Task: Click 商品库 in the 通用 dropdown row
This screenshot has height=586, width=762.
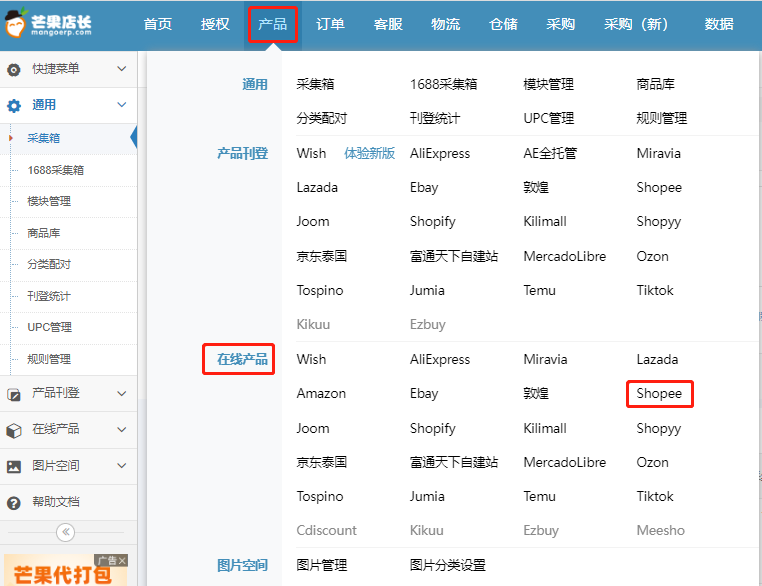Action: (x=656, y=84)
